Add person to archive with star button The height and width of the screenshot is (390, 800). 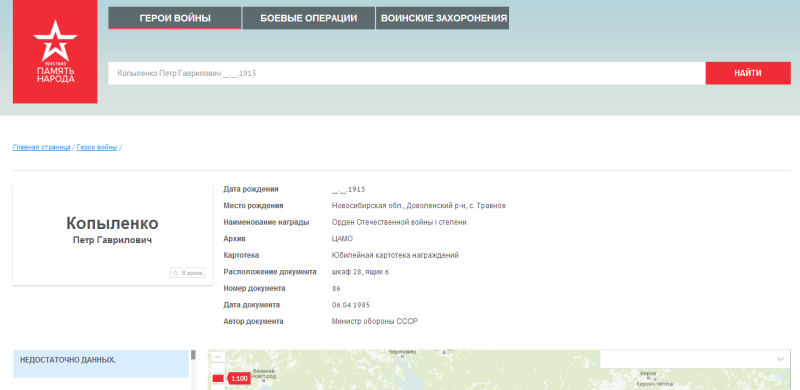(188, 273)
